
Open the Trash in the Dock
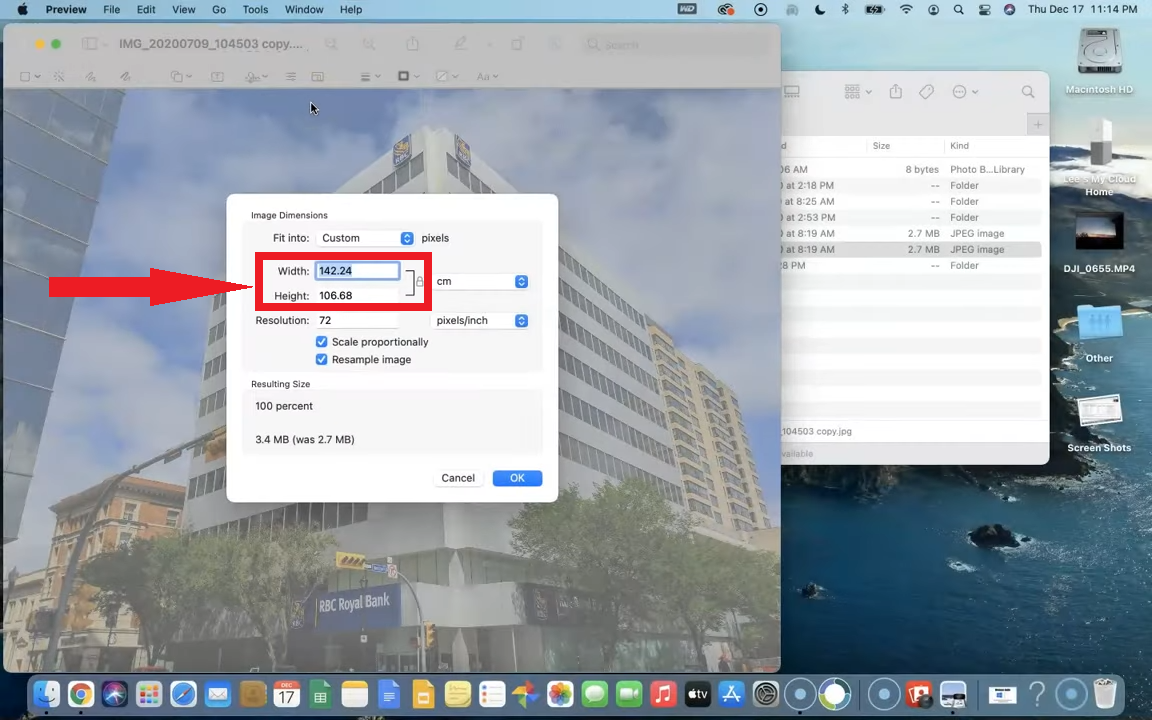(x=1105, y=694)
